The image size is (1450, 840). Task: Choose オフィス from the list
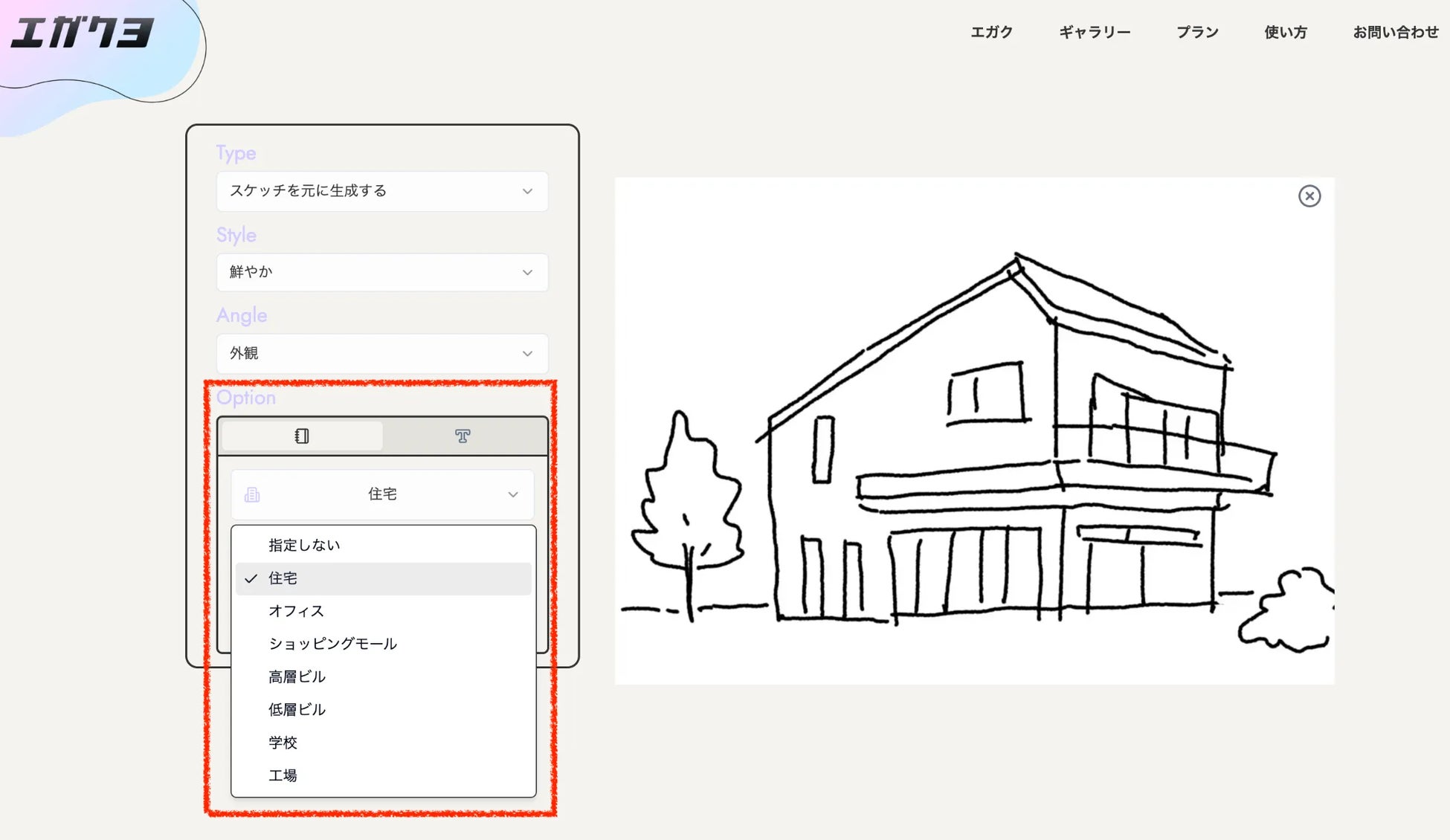pos(296,611)
